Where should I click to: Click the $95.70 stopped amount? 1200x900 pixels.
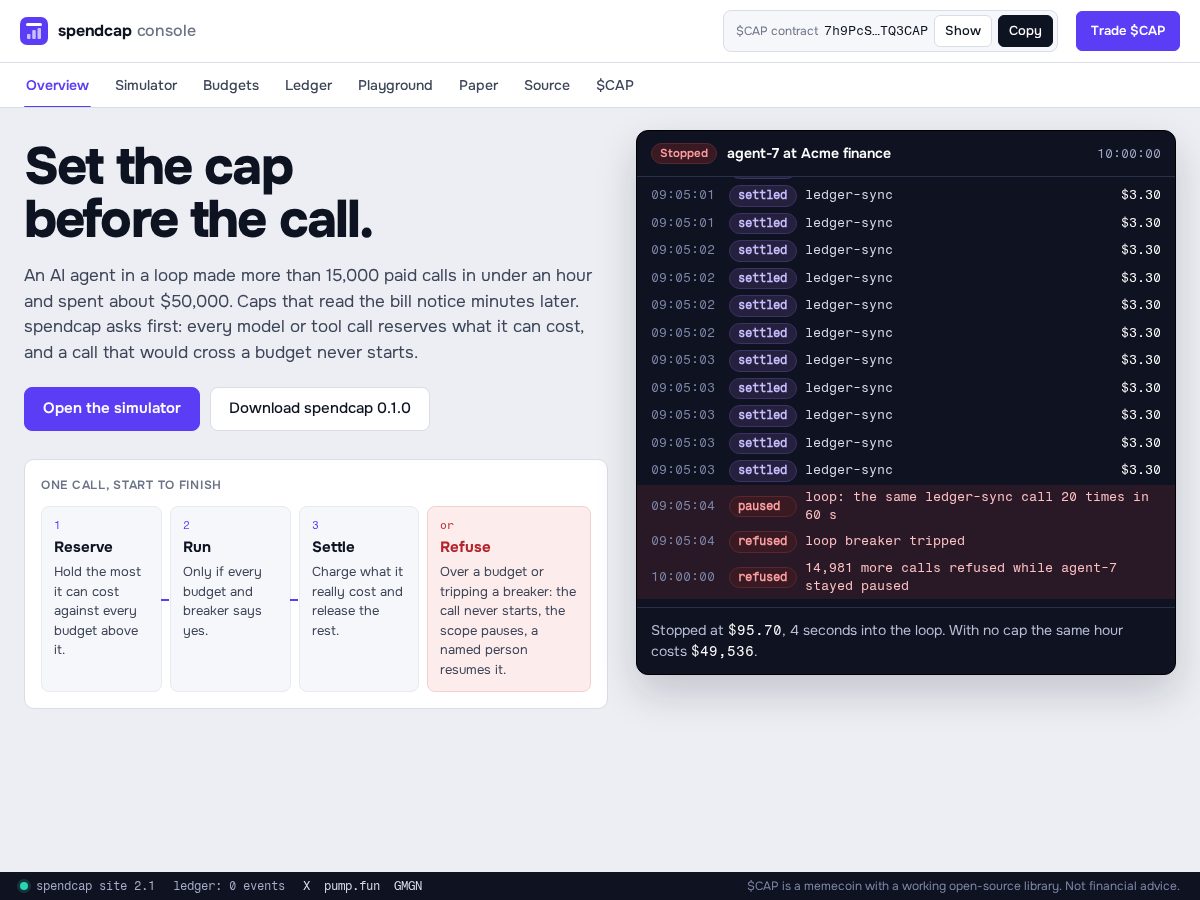pyautogui.click(x=755, y=631)
